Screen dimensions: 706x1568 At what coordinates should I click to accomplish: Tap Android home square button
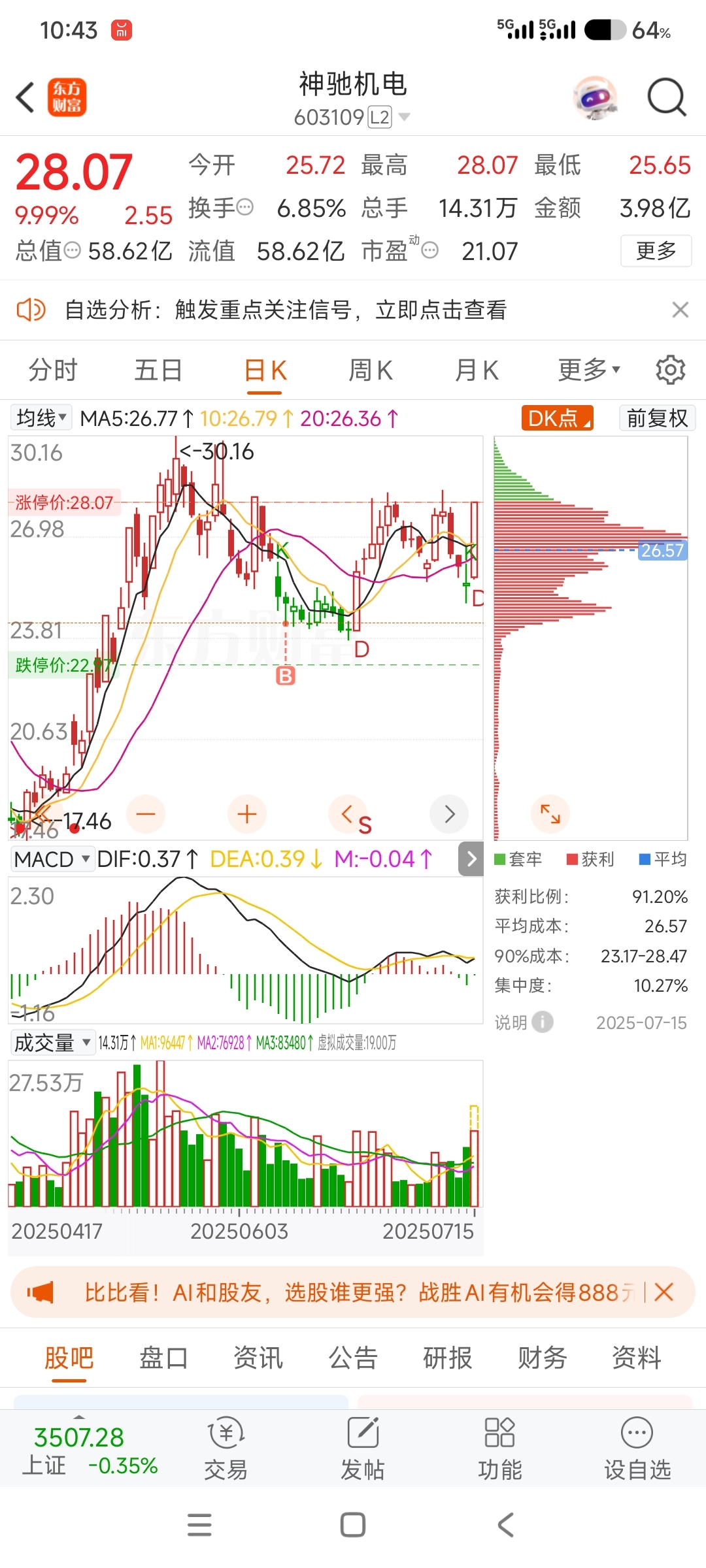(353, 1525)
